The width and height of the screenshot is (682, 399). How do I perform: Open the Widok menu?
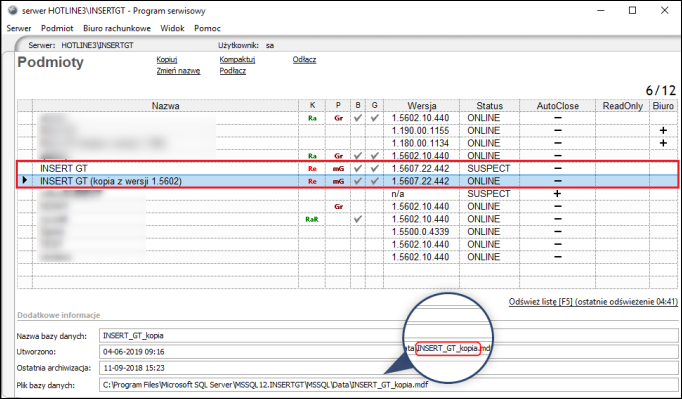[172, 28]
